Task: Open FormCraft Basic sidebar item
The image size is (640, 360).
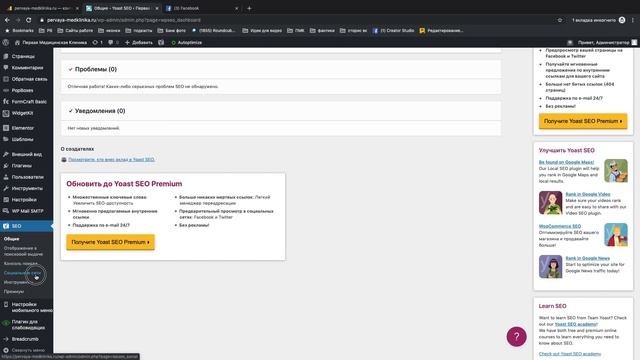Action: pos(29,102)
